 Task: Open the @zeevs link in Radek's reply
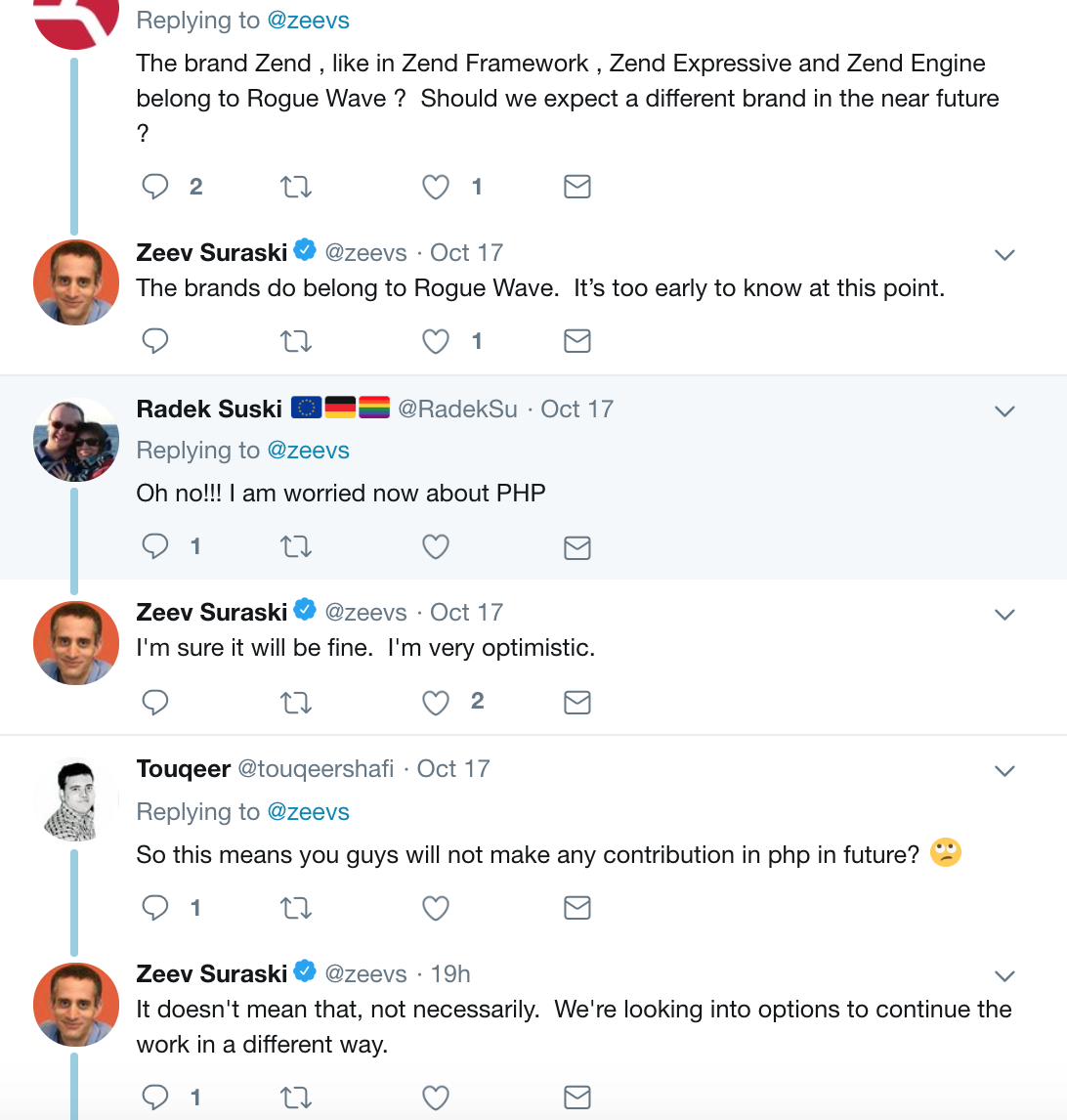(x=308, y=450)
